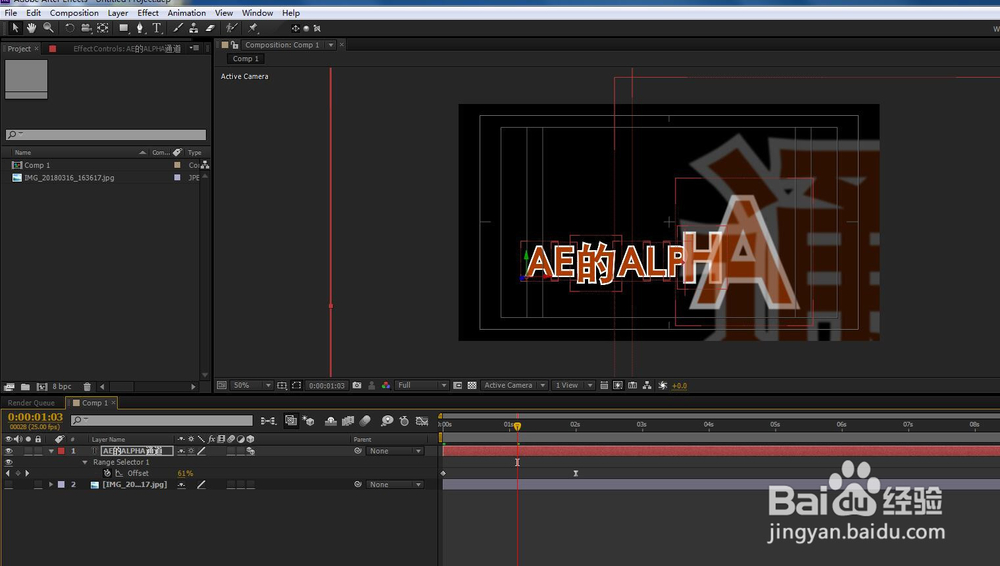The height and width of the screenshot is (566, 1000).
Task: Switch to Effect Controls tab
Action: coord(127,48)
